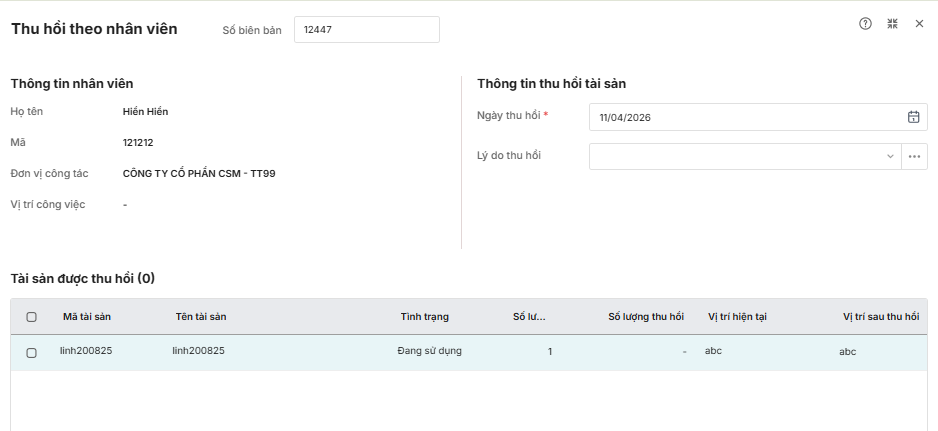Expand the Lý do thu hồi dropdown arrow

pyautogui.click(x=890, y=156)
